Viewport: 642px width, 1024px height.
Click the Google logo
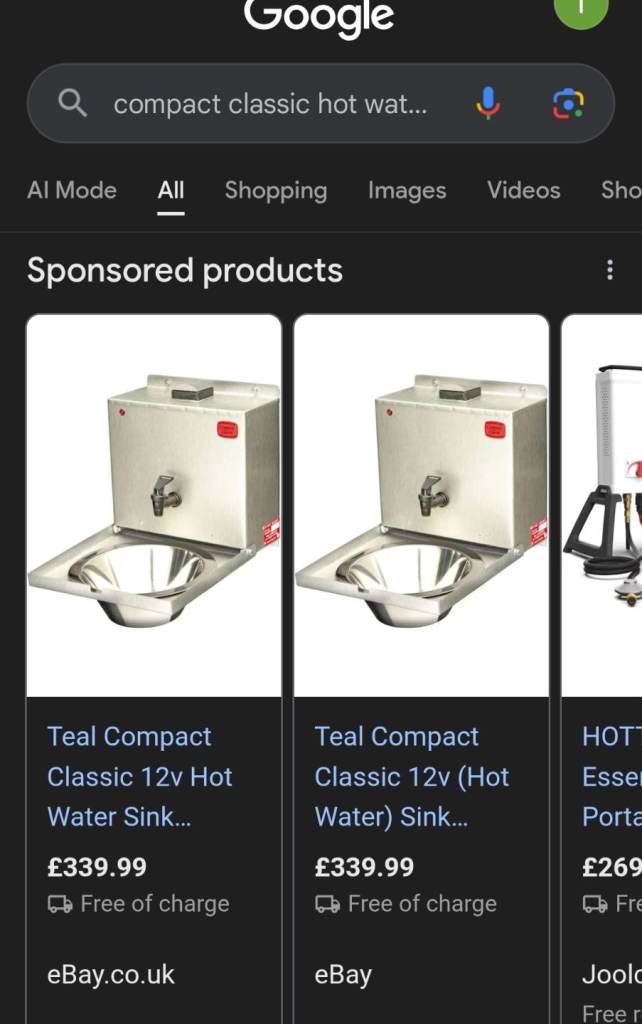319,16
